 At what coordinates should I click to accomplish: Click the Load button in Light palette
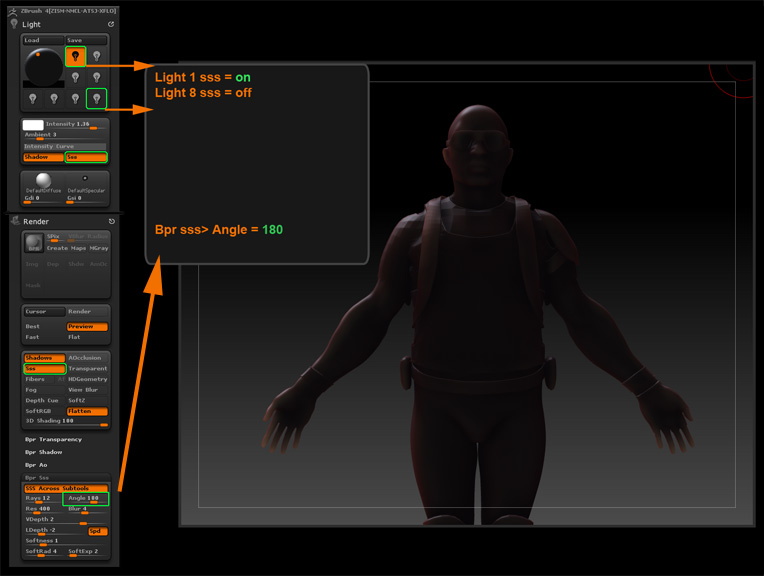click(x=43, y=40)
